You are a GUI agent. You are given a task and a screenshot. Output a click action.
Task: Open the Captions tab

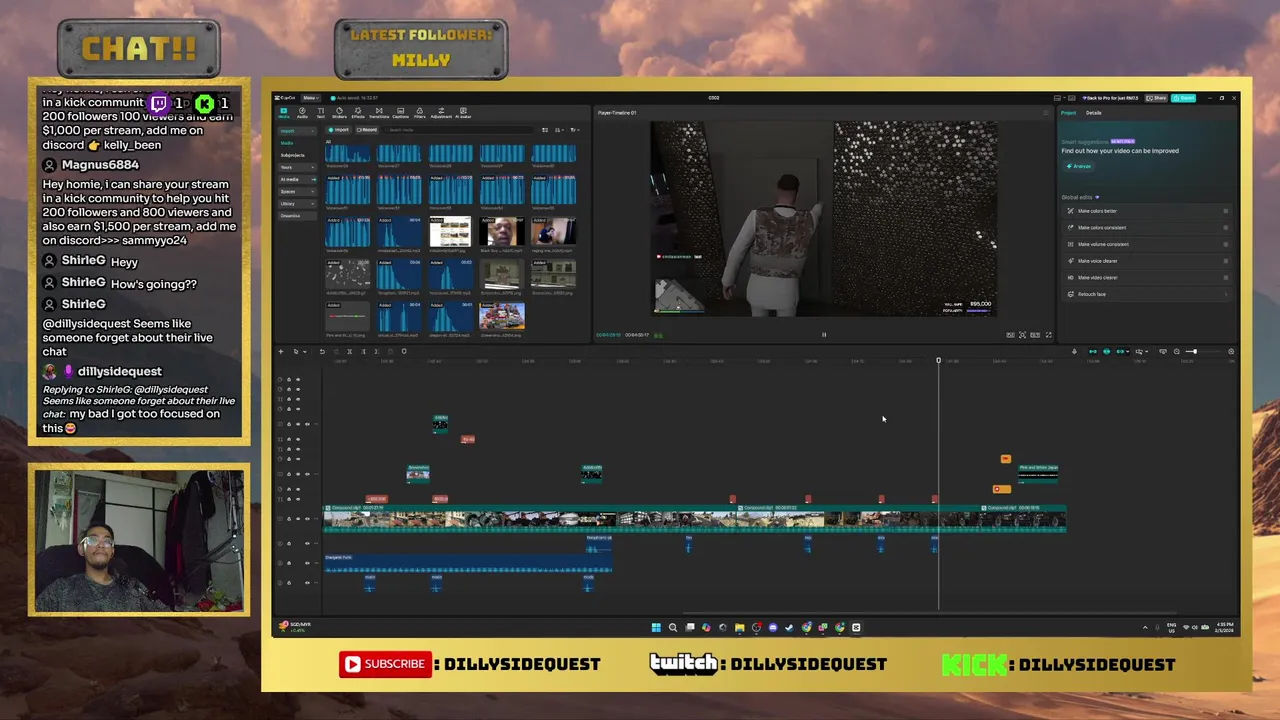(400, 111)
